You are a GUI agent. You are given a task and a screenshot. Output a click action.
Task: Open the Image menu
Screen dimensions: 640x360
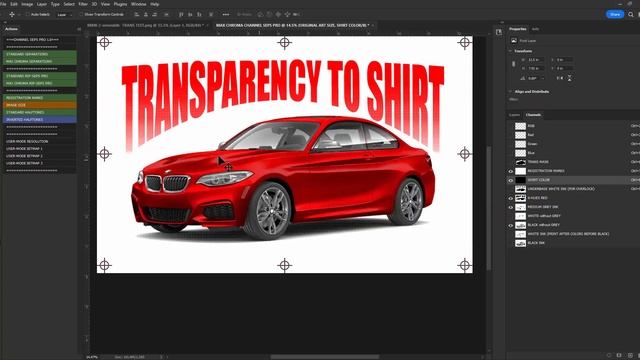pyautogui.click(x=27, y=4)
